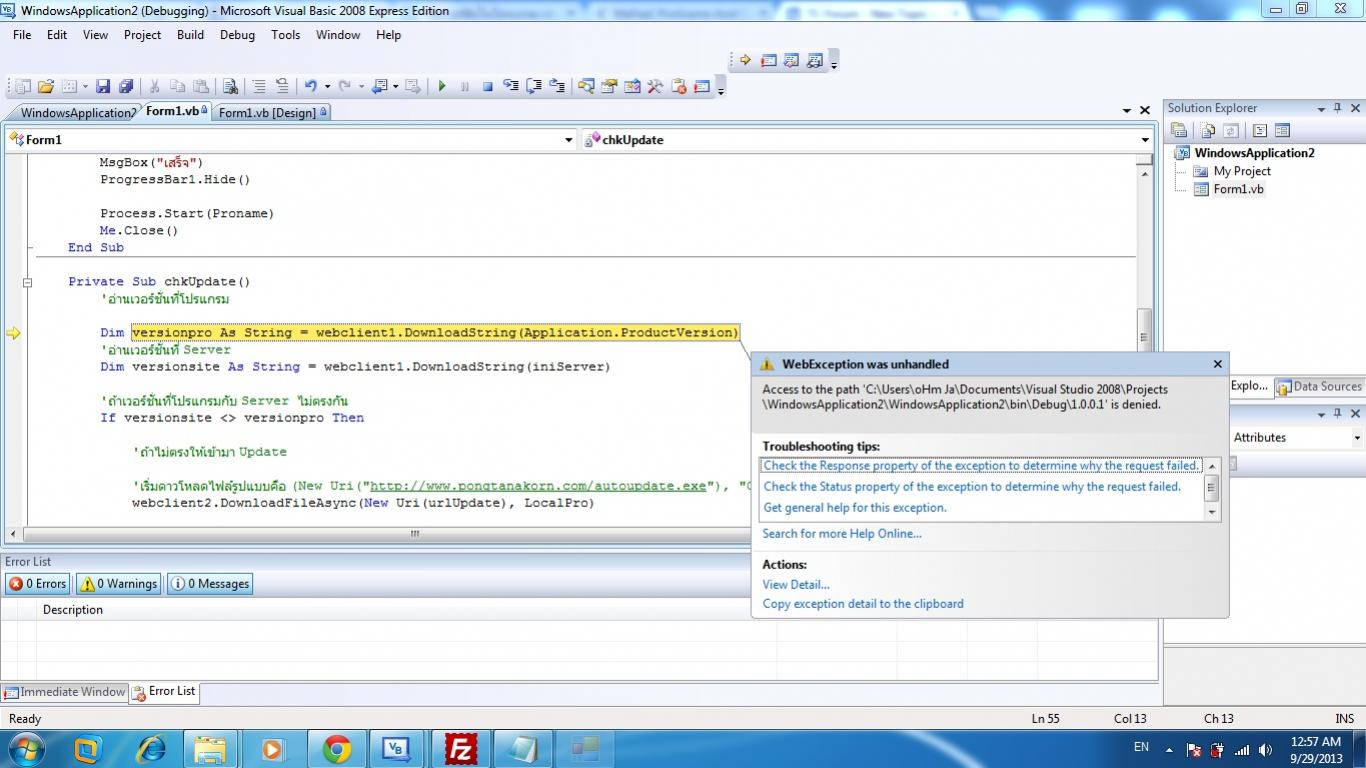This screenshot has height=768, width=1366.
Task: Click the Stop Debugging square icon
Action: pos(488,86)
